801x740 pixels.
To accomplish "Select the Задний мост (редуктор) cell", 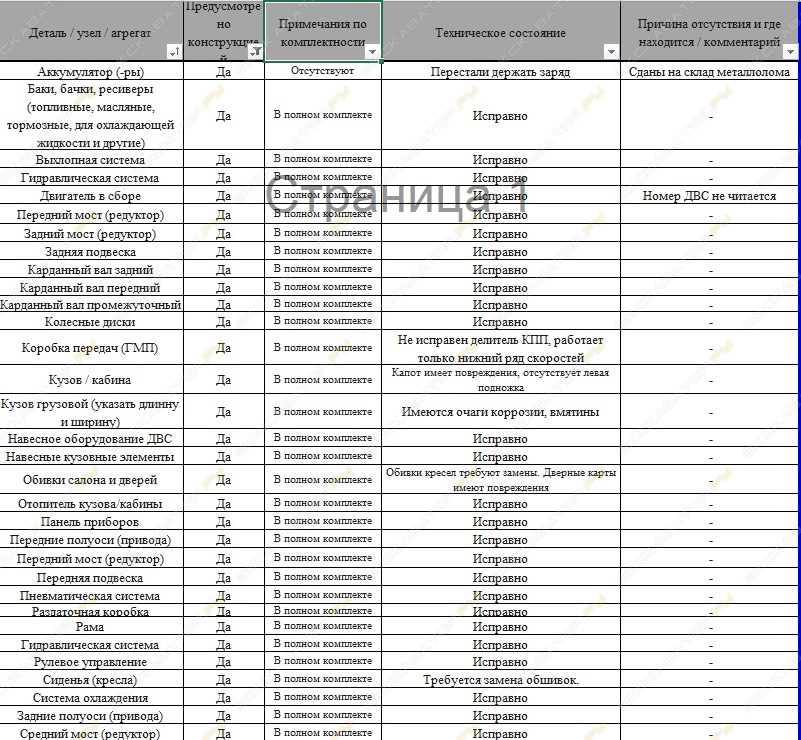I will point(91,234).
